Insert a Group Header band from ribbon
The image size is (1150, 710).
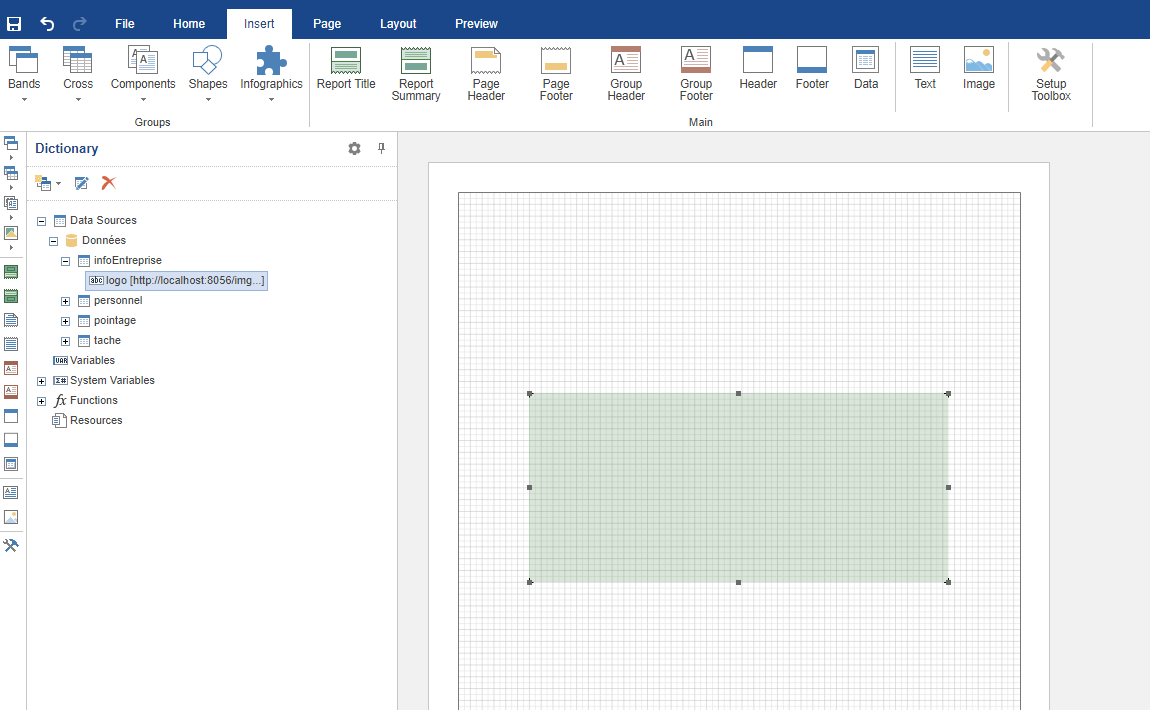click(x=626, y=73)
